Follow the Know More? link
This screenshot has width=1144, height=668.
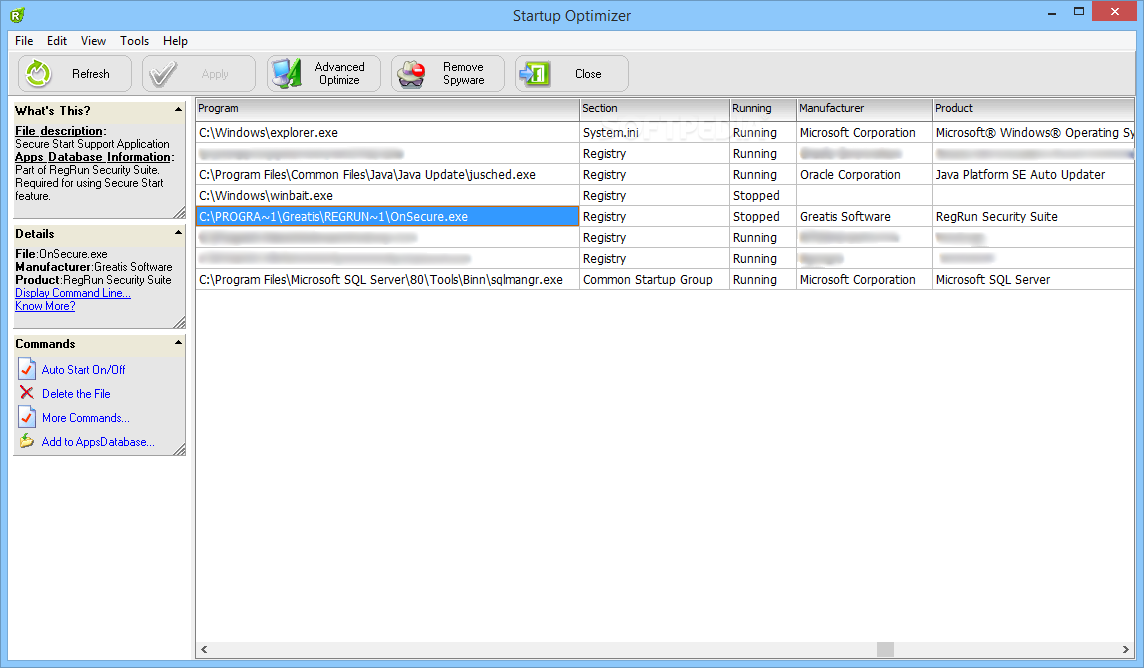(45, 306)
